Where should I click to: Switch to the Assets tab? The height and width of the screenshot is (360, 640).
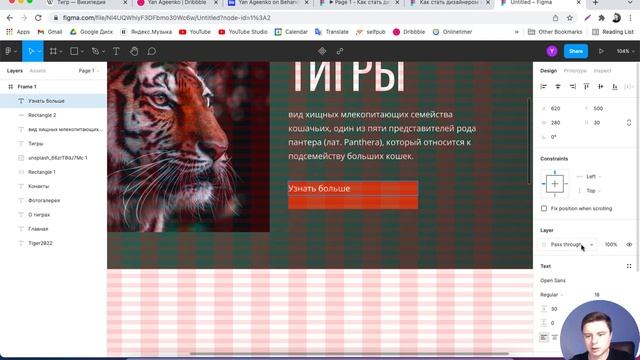pyautogui.click(x=38, y=71)
